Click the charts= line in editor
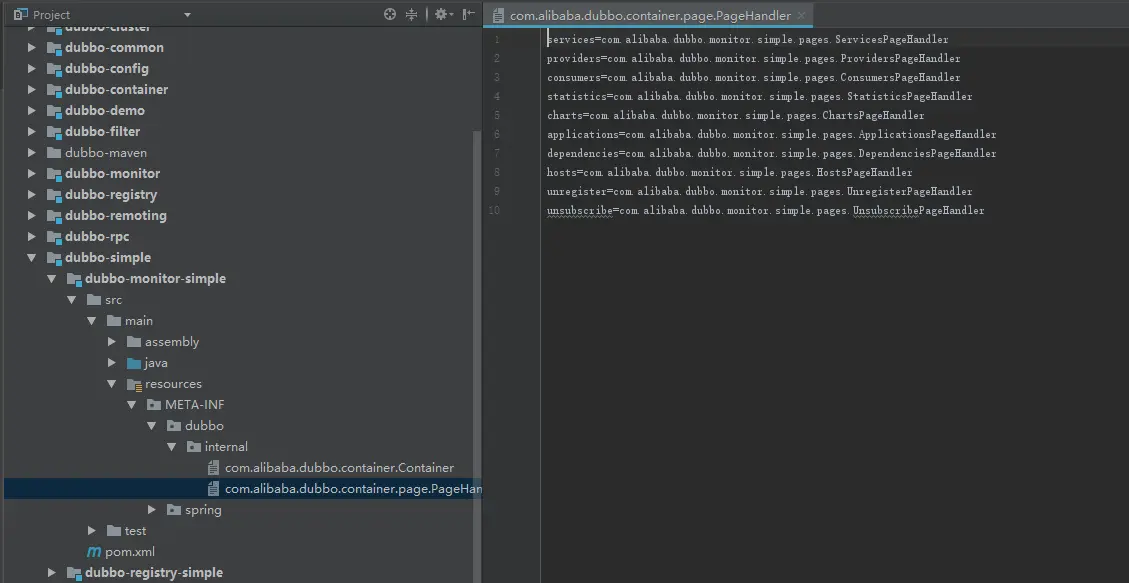Viewport: 1129px width, 583px height. click(735, 115)
